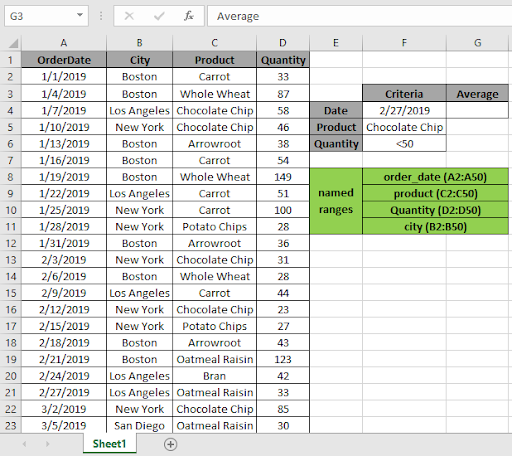Select the cell containing date 2/27/2019 criteria
This screenshot has width=512, height=456.
tap(404, 110)
